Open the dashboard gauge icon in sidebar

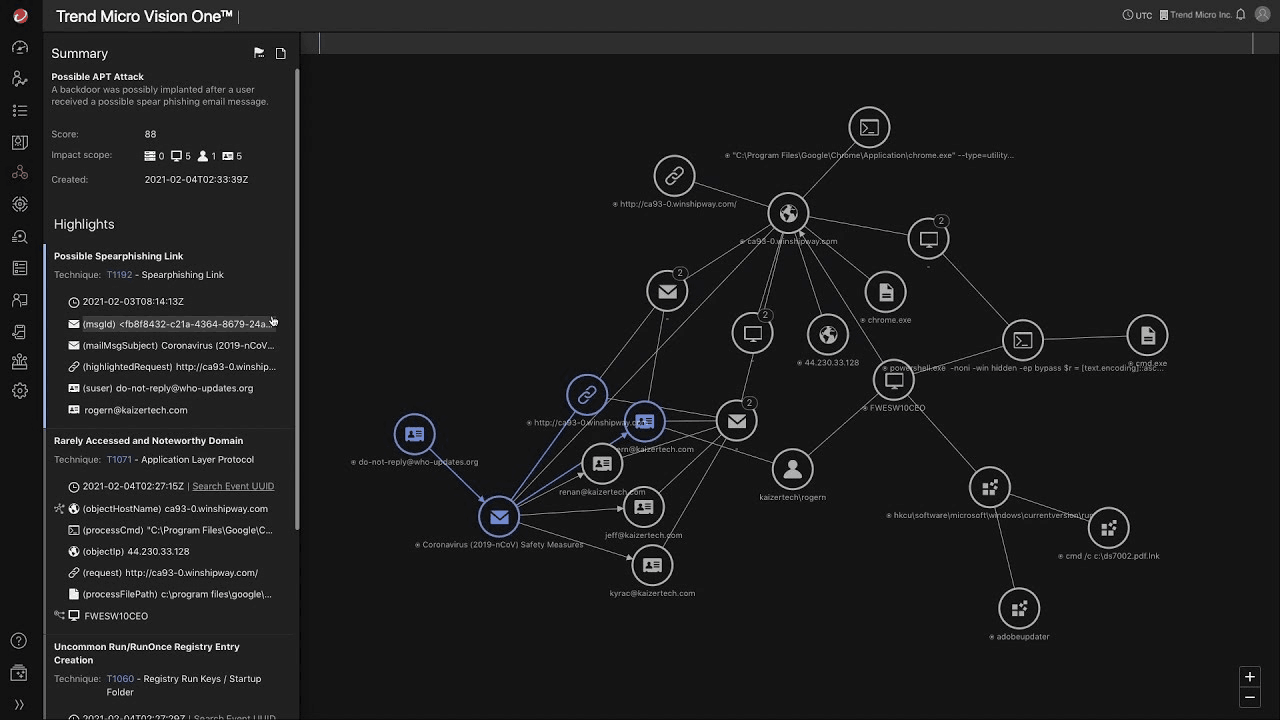[x=20, y=47]
